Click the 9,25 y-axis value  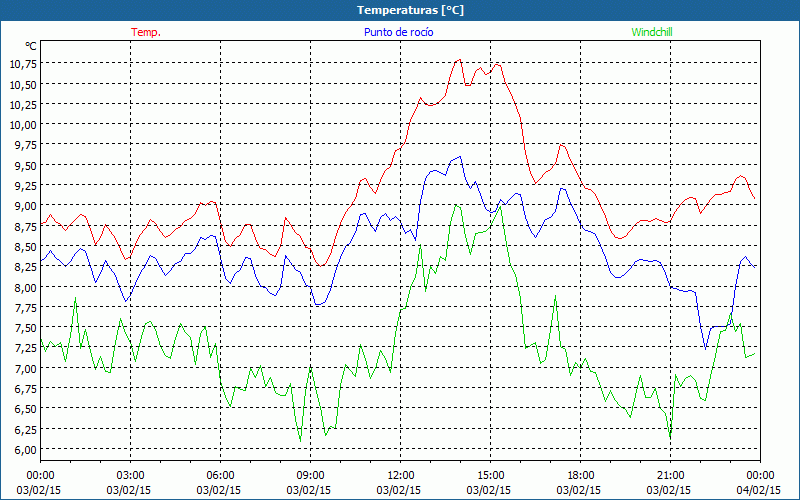[x=25, y=186]
